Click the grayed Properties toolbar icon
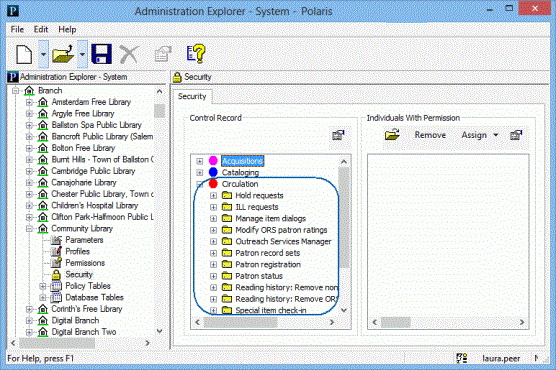Viewport: 556px width, 370px height. tap(162, 54)
